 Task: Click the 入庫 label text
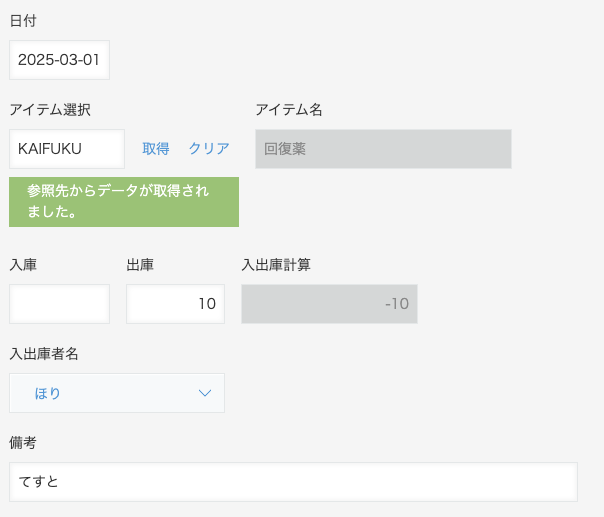click(23, 265)
